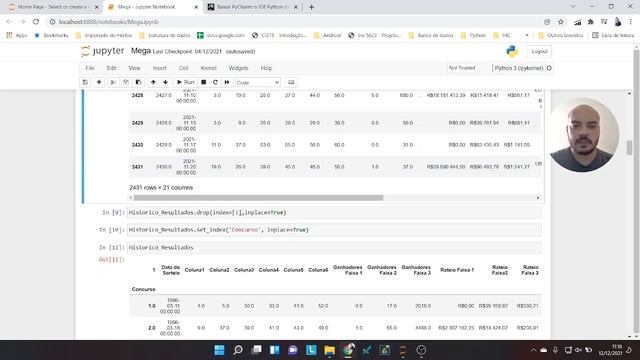Open the Windows Start menu
This screenshot has height=360, width=640.
(219, 350)
